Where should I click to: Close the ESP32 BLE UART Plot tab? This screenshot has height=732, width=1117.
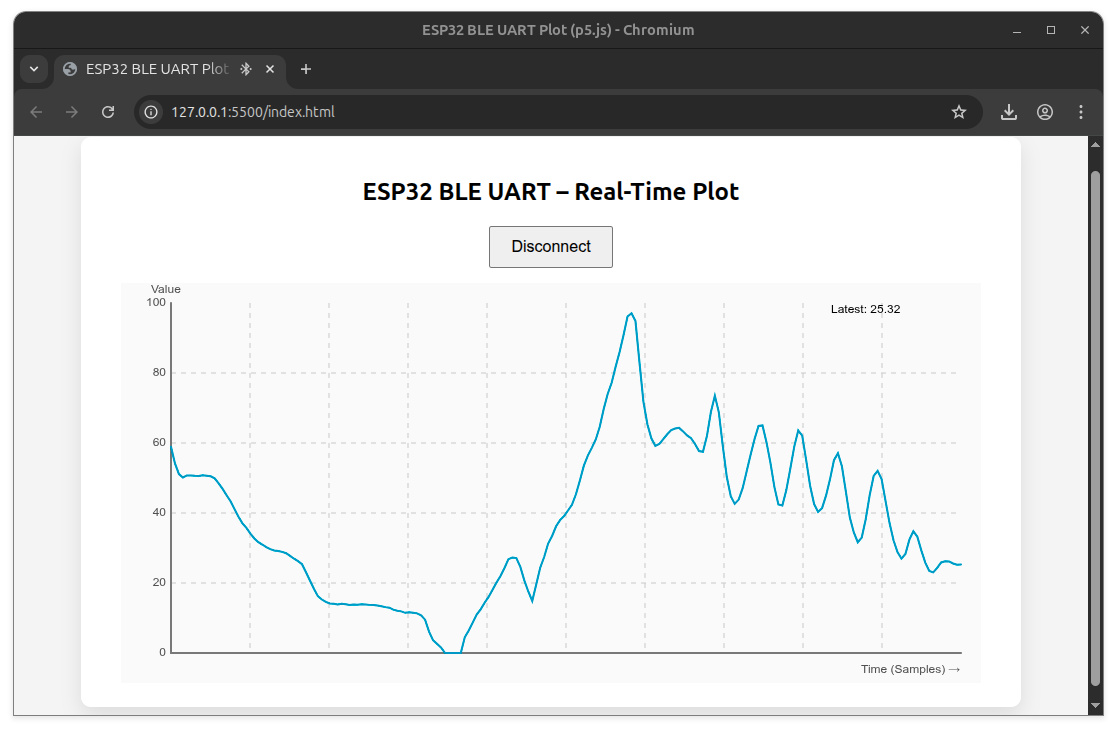click(x=270, y=69)
